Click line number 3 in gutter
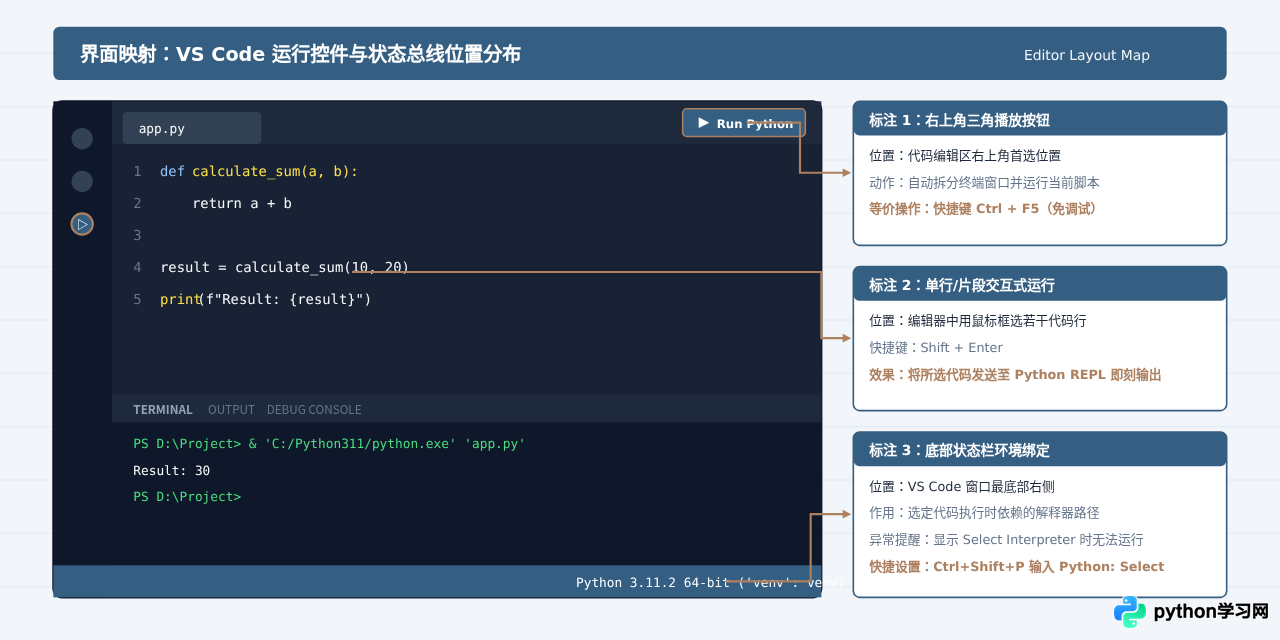1280x640 pixels. [137, 235]
